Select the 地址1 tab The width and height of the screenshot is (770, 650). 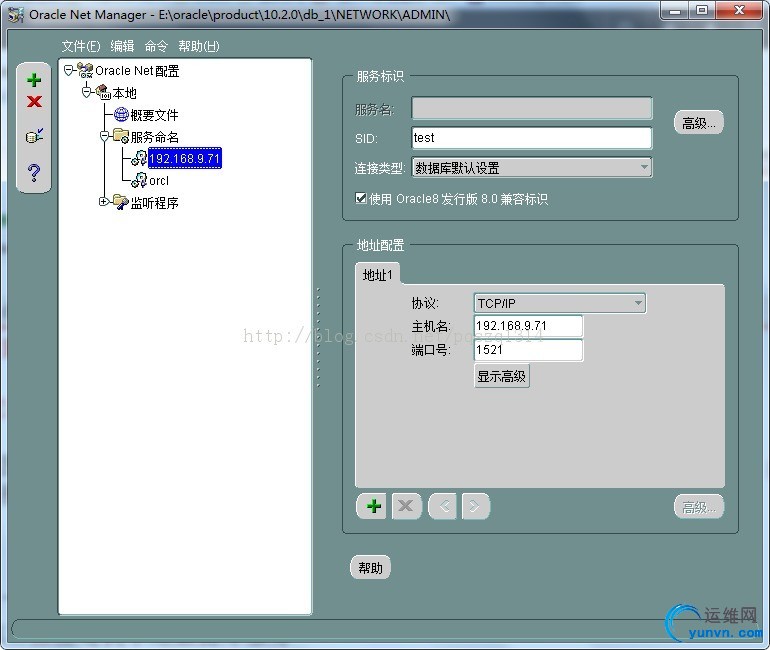coord(377,274)
